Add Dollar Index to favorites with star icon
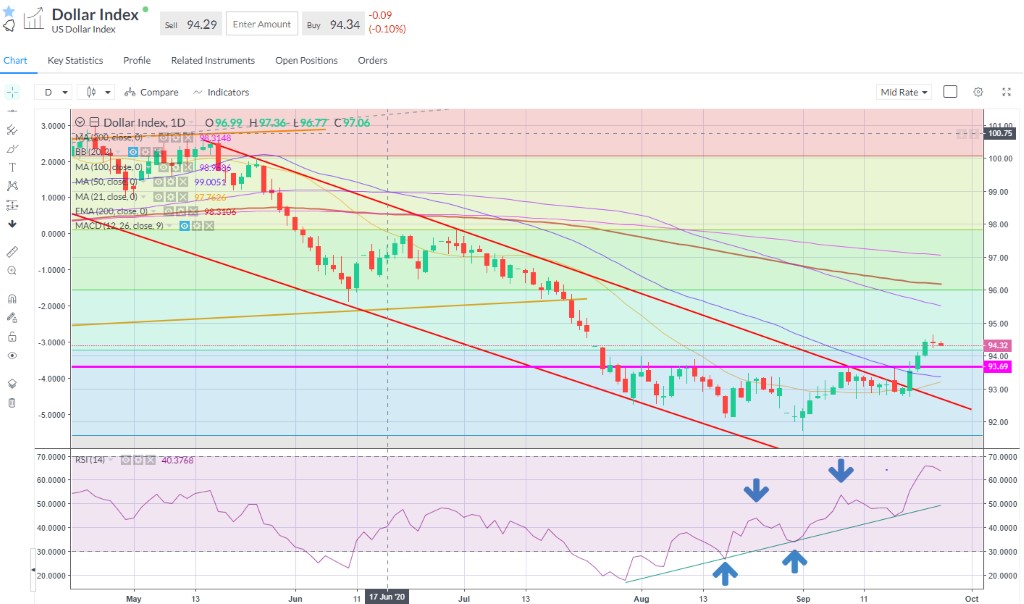The height and width of the screenshot is (604, 1024). (x=8, y=11)
